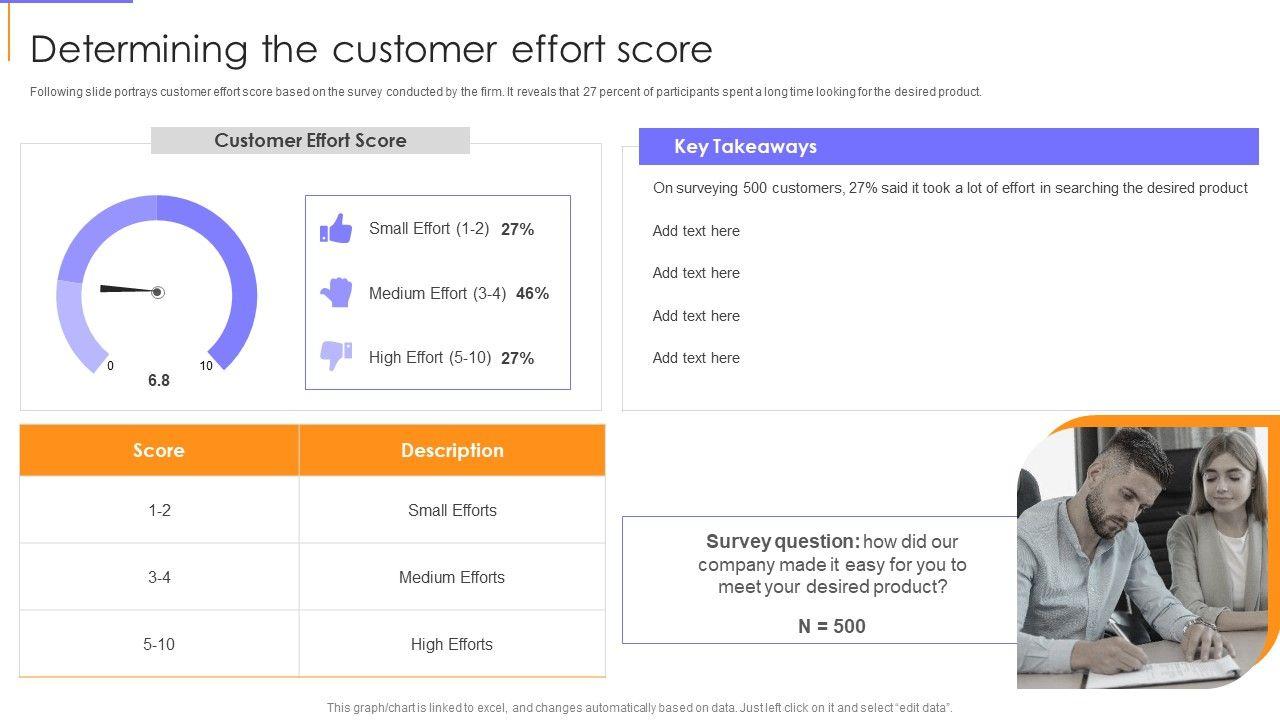Click the 6.8 gauge score value

pyautogui.click(x=159, y=381)
